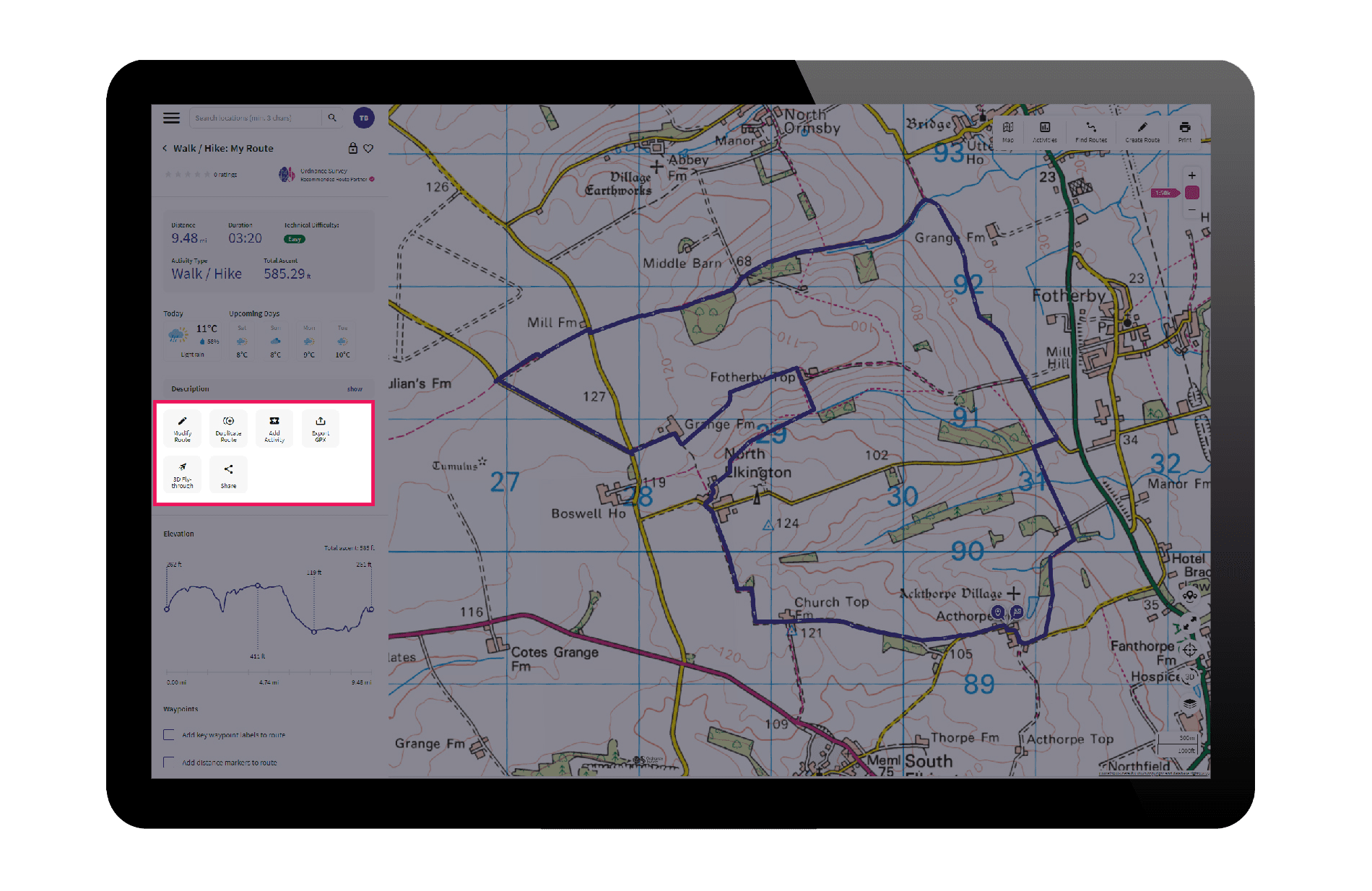Viewport: 1372px width, 891px height.
Task: Click the Duplicate Route icon
Action: (x=227, y=428)
